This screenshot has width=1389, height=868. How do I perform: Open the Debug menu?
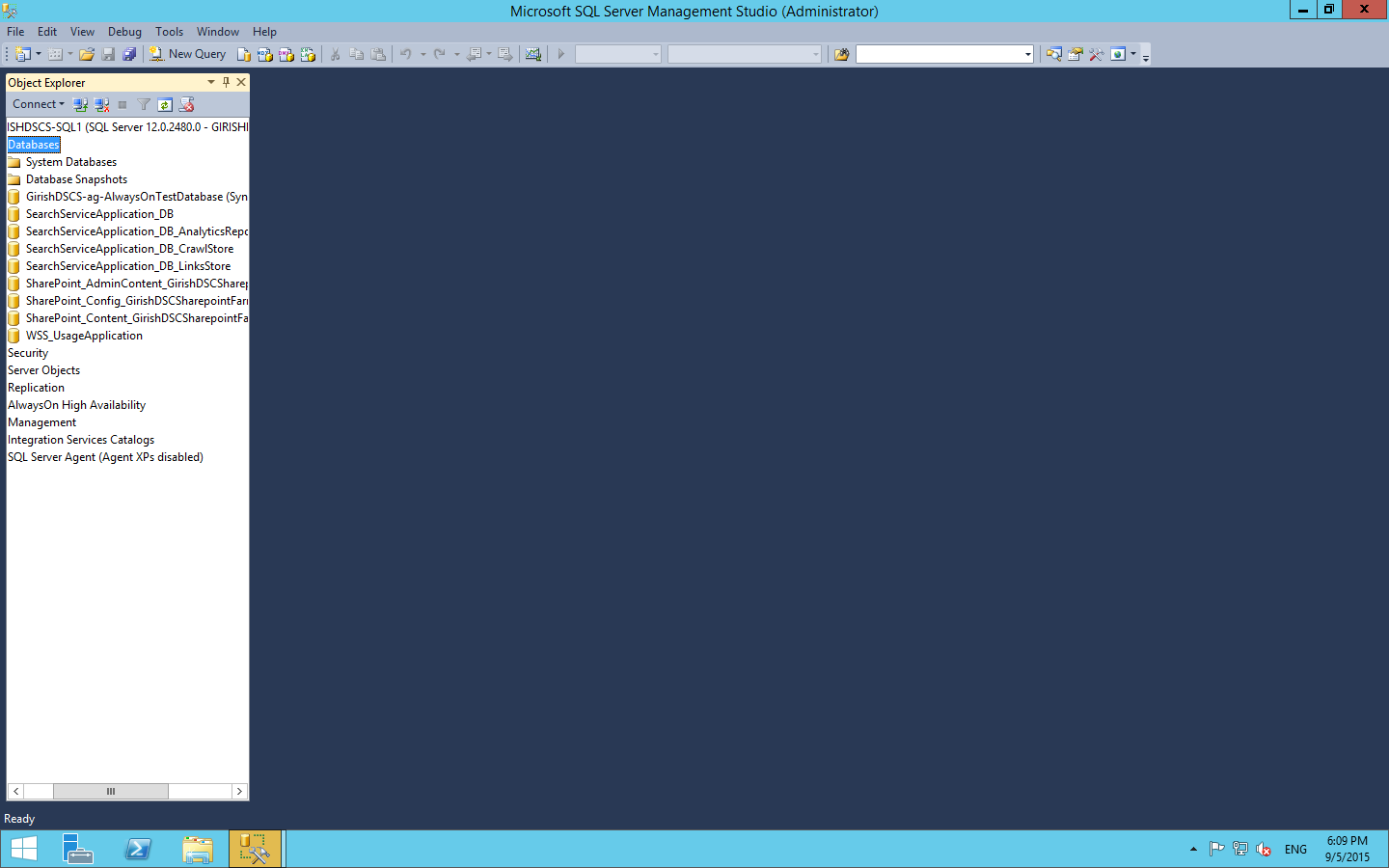coord(124,32)
